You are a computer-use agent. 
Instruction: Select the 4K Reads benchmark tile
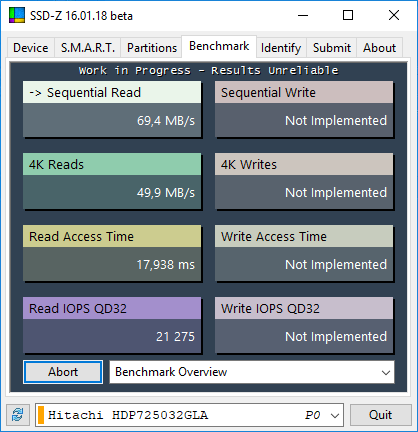[x=112, y=181]
